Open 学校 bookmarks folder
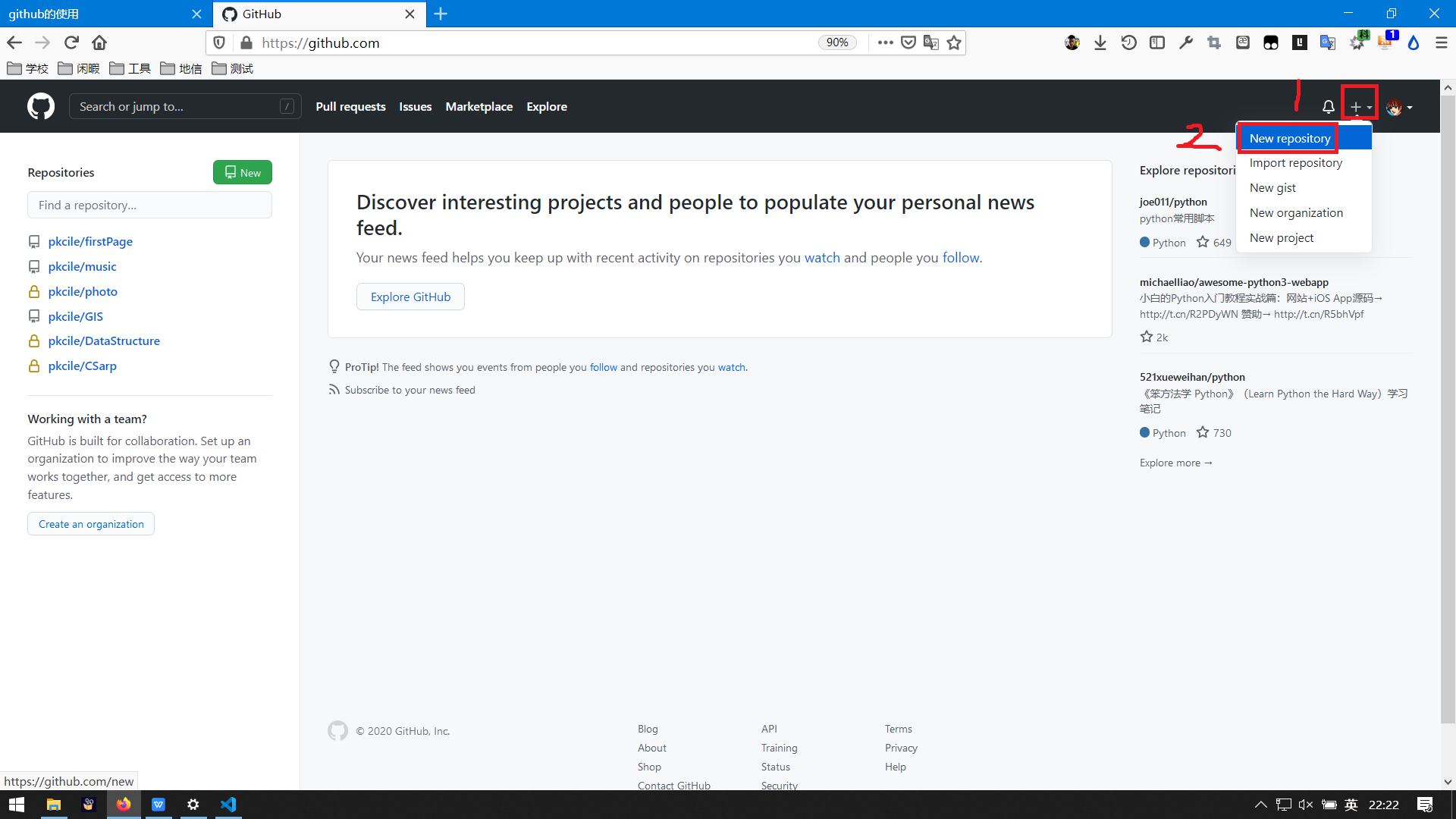The image size is (1456, 819). 27,68
